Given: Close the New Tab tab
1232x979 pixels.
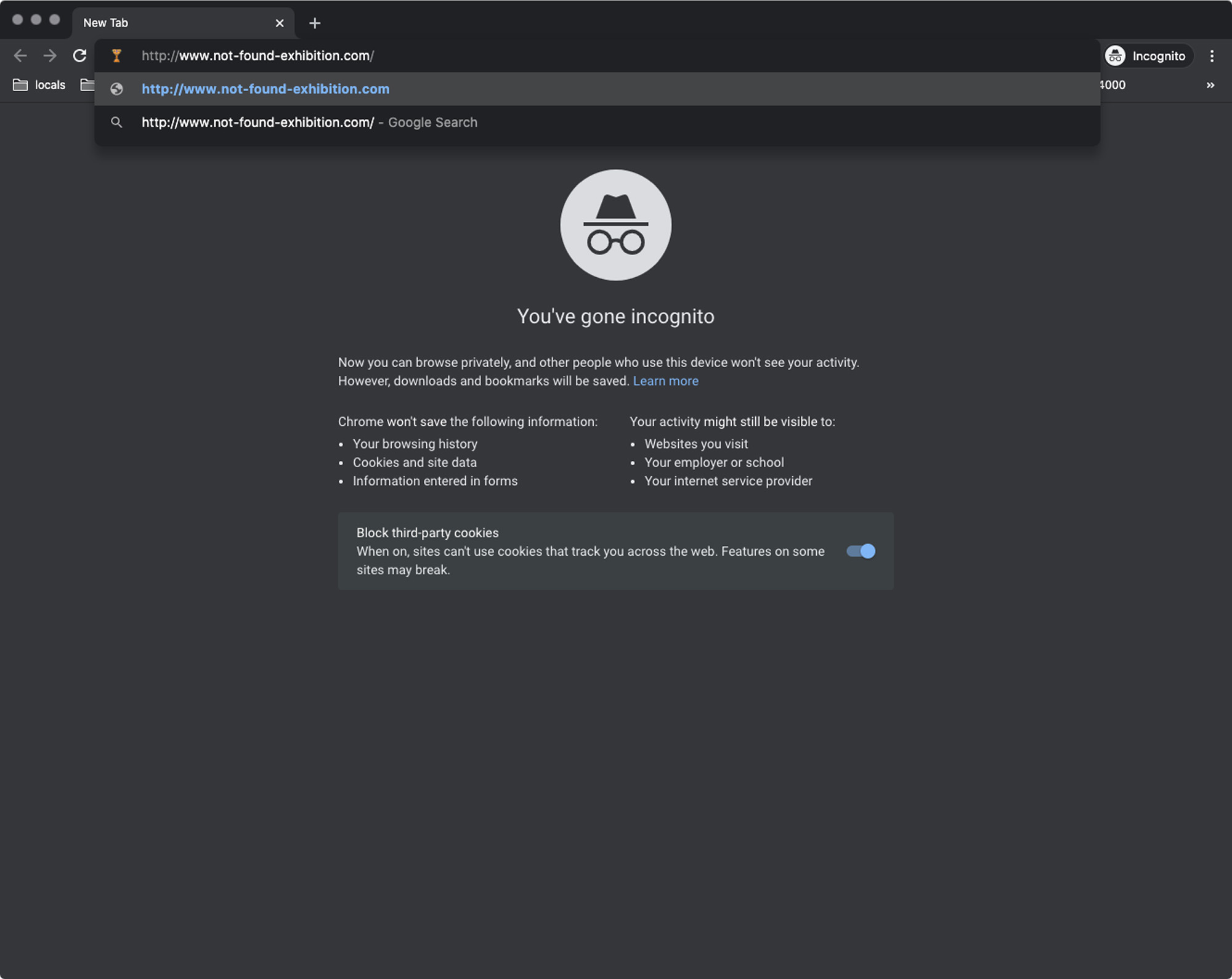Looking at the screenshot, I should point(280,23).
